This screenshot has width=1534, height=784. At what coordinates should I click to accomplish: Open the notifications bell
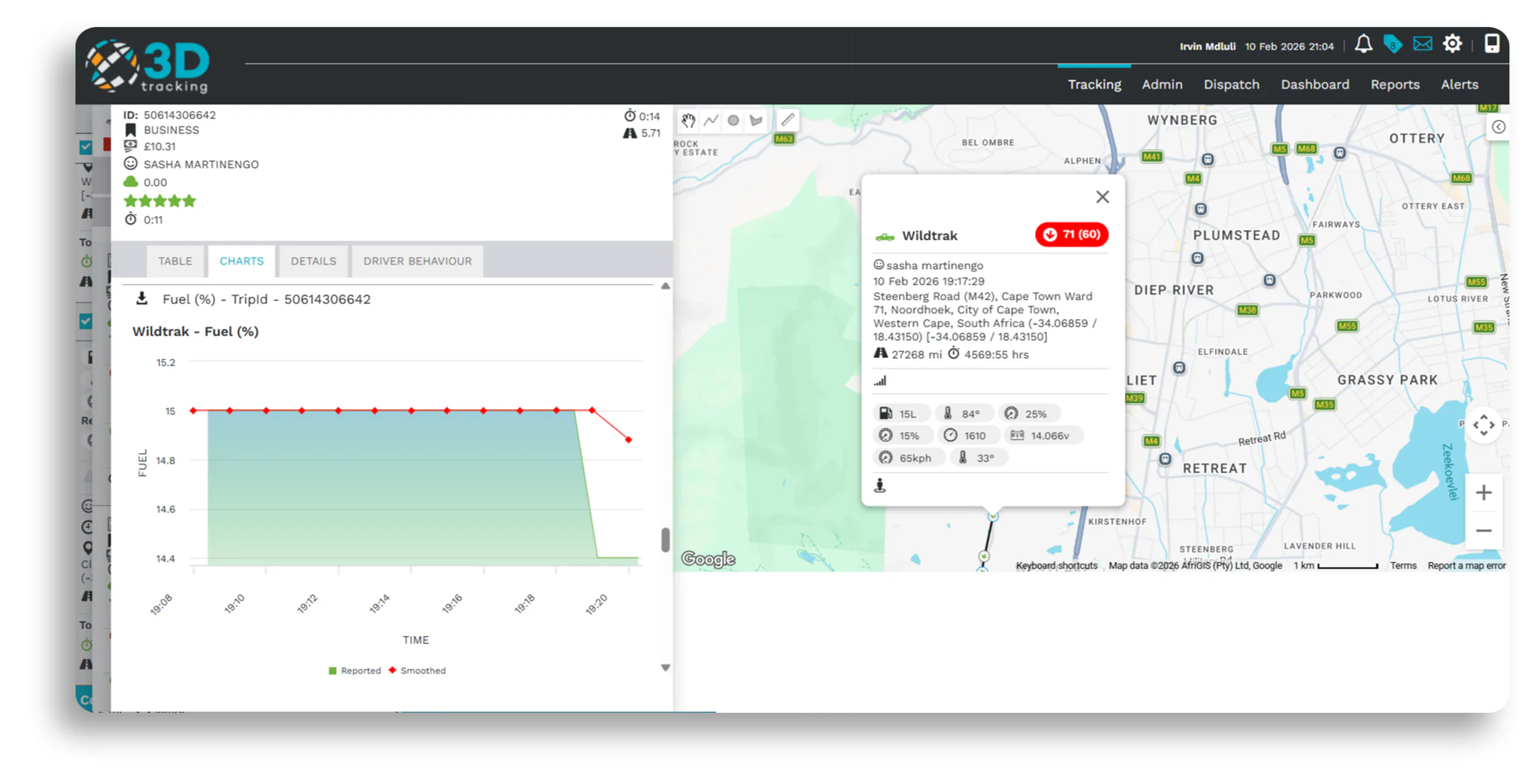(x=1363, y=44)
